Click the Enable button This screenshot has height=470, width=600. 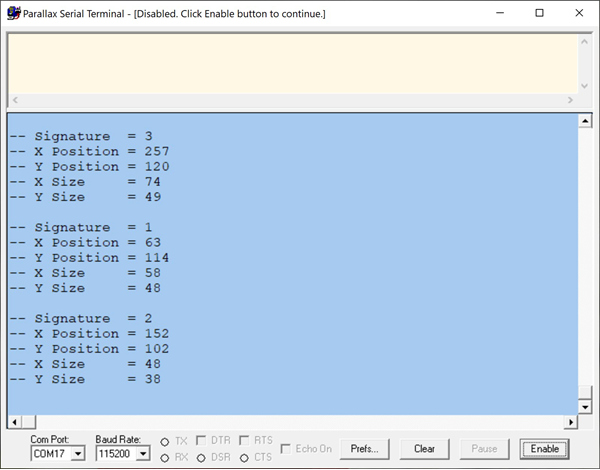[545, 449]
